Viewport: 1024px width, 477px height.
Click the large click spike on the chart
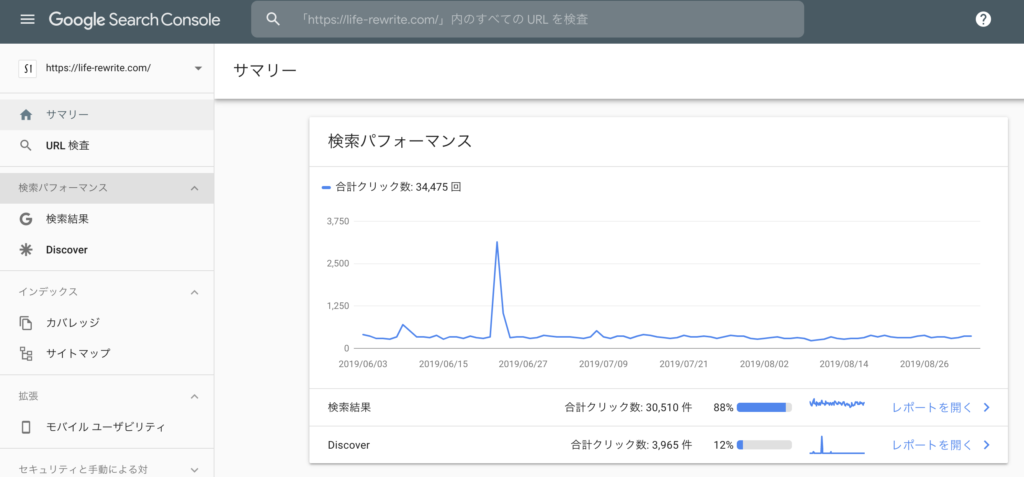click(x=497, y=243)
